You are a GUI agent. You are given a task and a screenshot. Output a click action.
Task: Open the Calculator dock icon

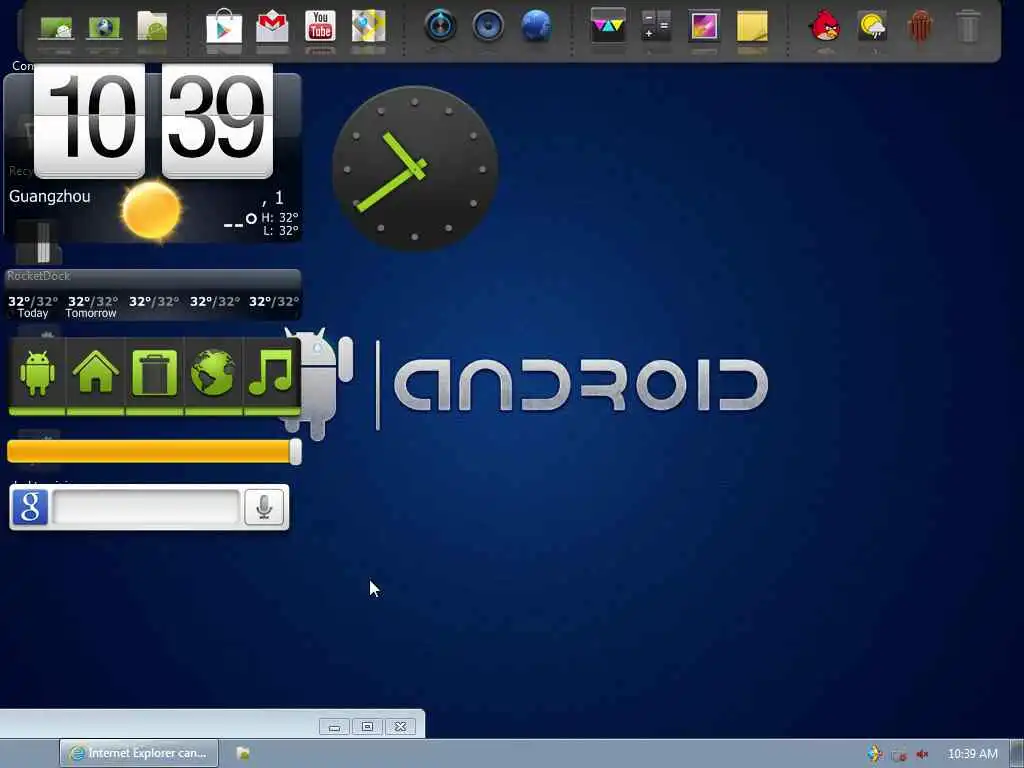coord(656,26)
